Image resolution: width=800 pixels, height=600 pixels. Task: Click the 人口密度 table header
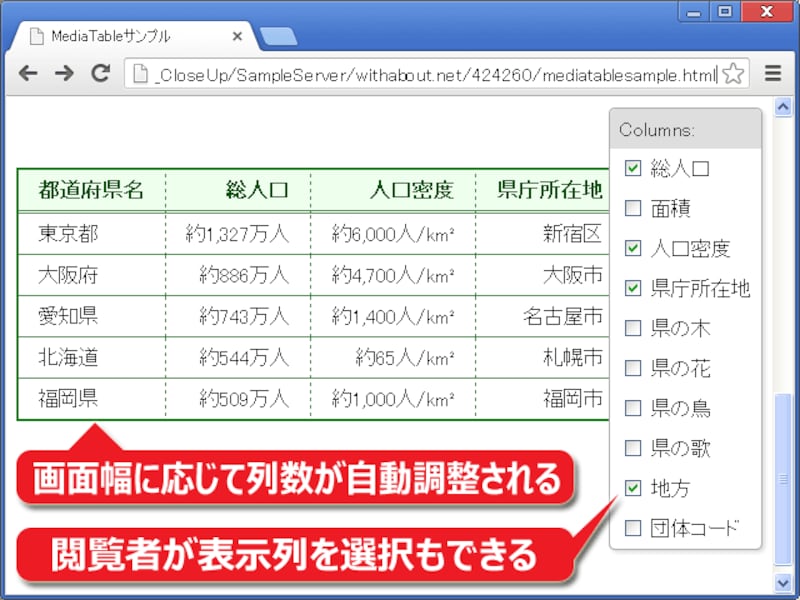pos(393,190)
